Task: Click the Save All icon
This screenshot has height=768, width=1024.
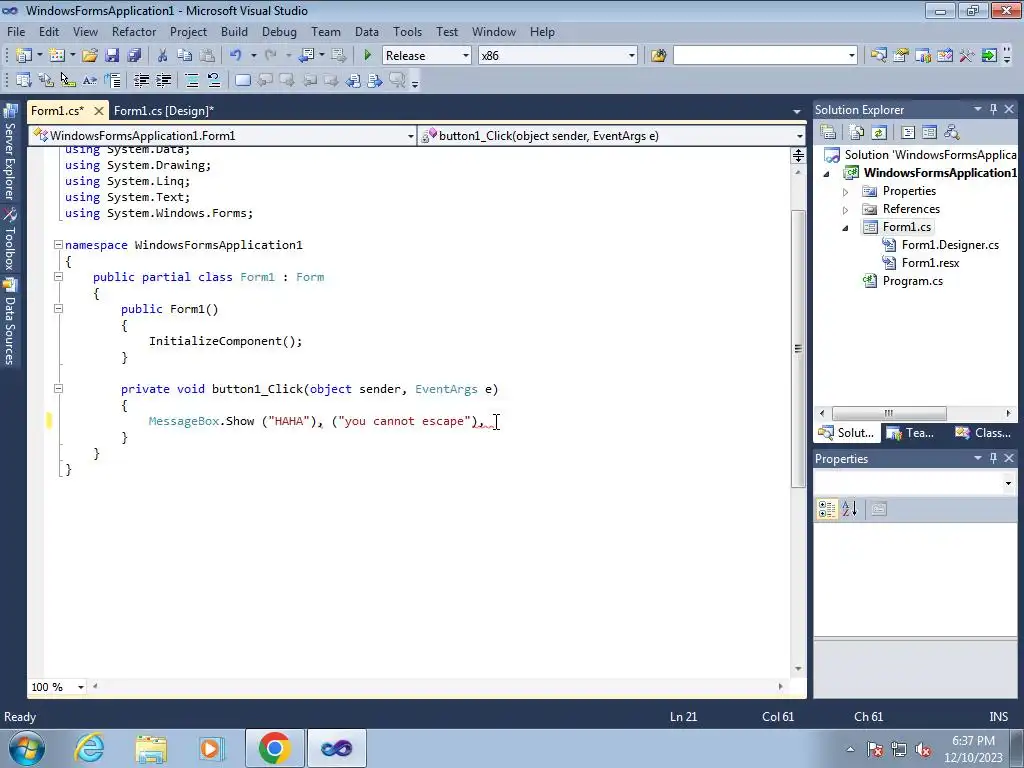Action: tap(134, 56)
